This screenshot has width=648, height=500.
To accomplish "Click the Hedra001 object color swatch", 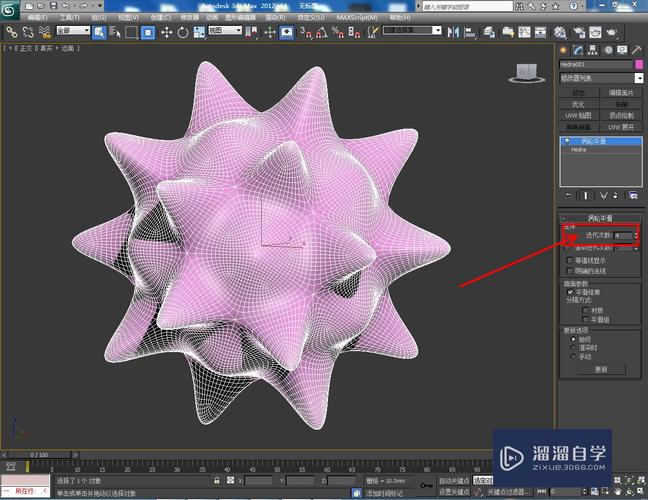I will (x=639, y=64).
